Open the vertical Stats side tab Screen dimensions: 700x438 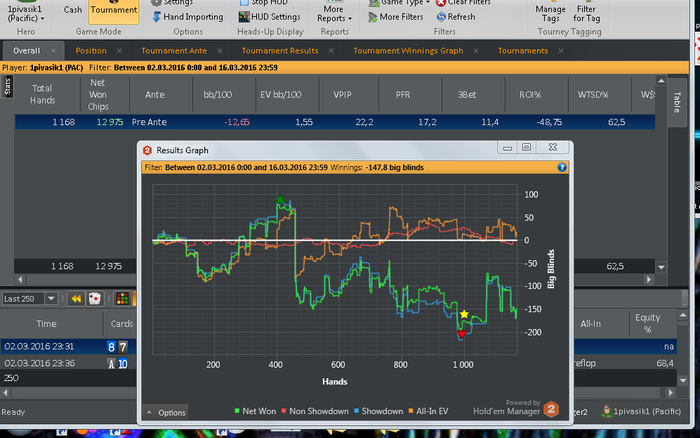click(x=7, y=87)
